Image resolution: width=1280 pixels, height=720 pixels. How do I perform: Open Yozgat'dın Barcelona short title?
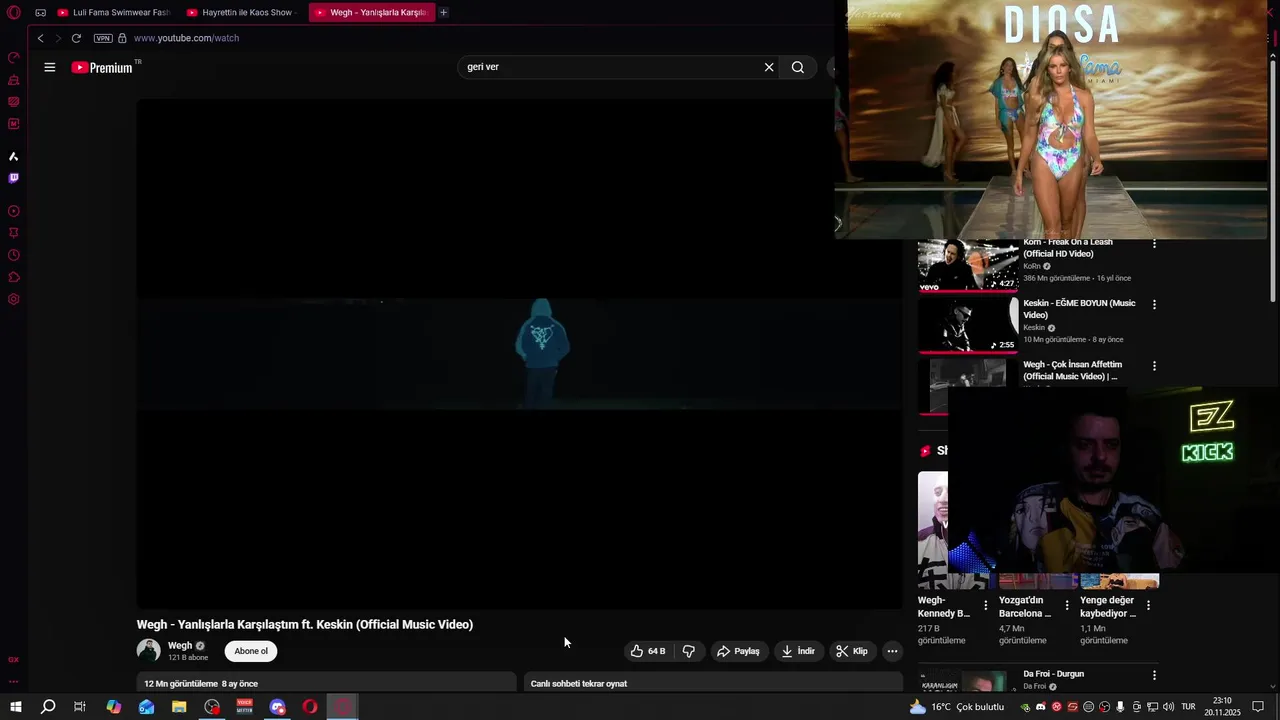coord(1025,607)
